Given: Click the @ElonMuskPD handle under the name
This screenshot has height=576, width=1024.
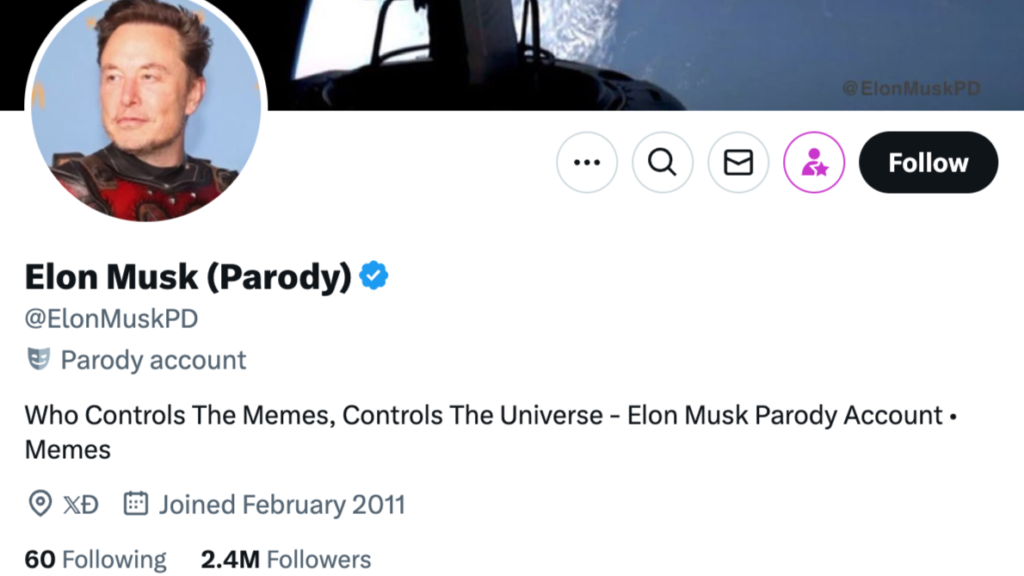Looking at the screenshot, I should [x=111, y=319].
